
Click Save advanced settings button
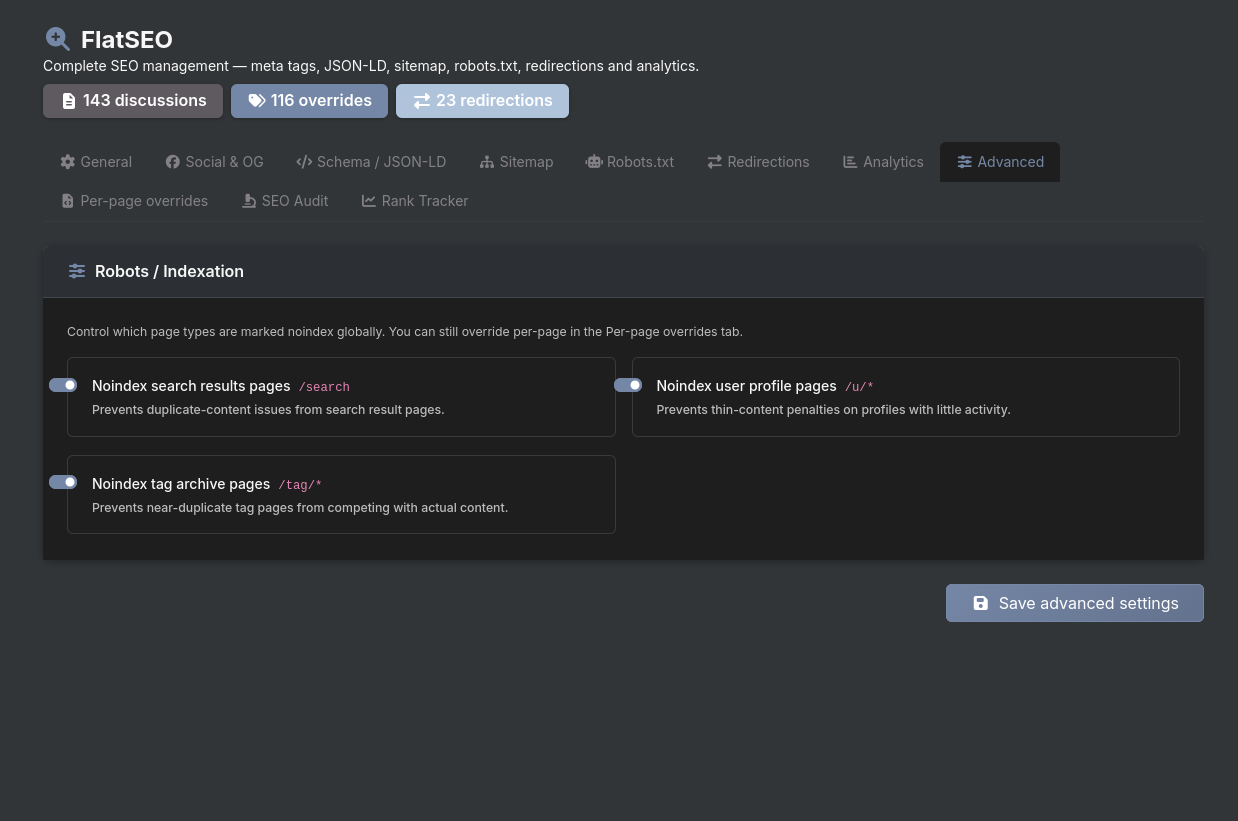pyautogui.click(x=1074, y=603)
